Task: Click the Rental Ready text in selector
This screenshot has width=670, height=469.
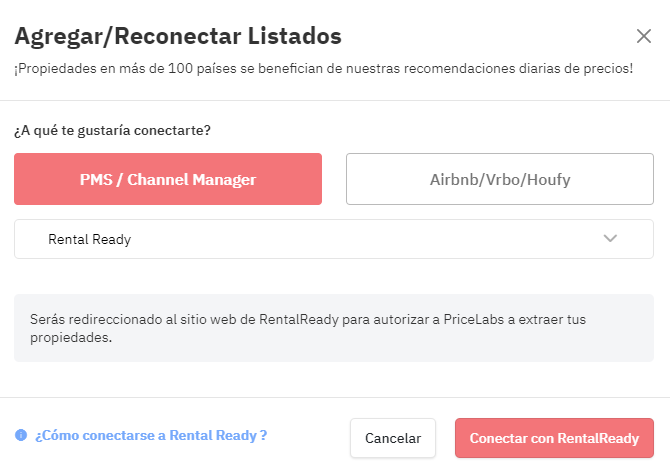Action: coord(89,239)
